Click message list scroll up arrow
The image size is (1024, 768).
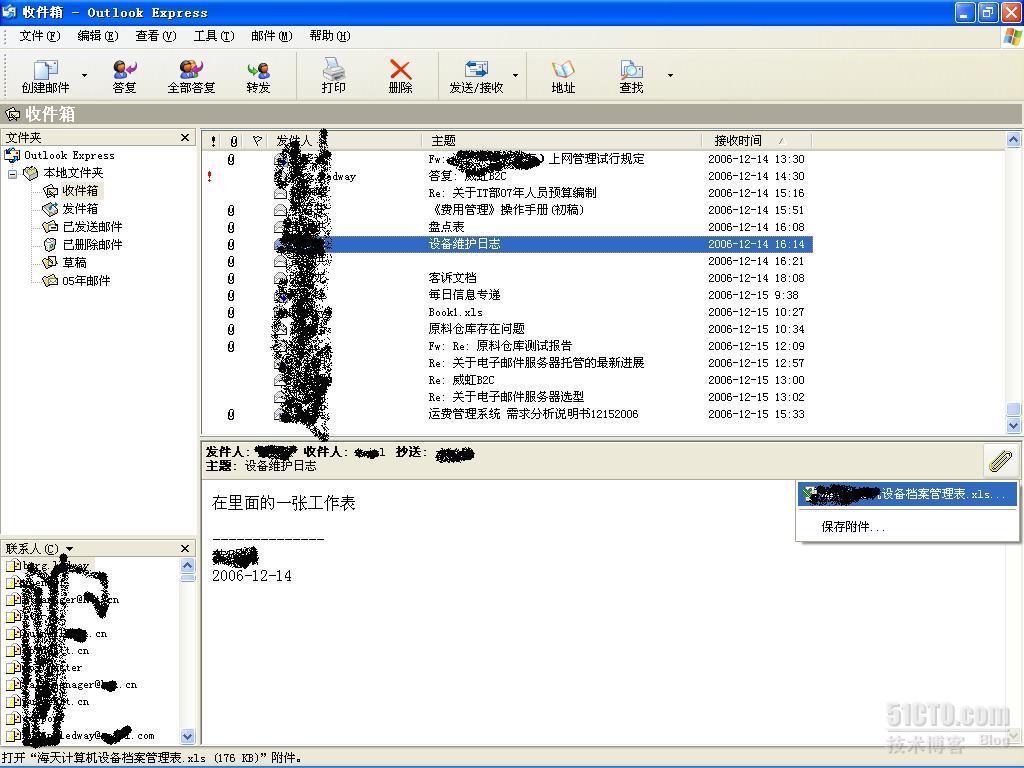point(1013,139)
